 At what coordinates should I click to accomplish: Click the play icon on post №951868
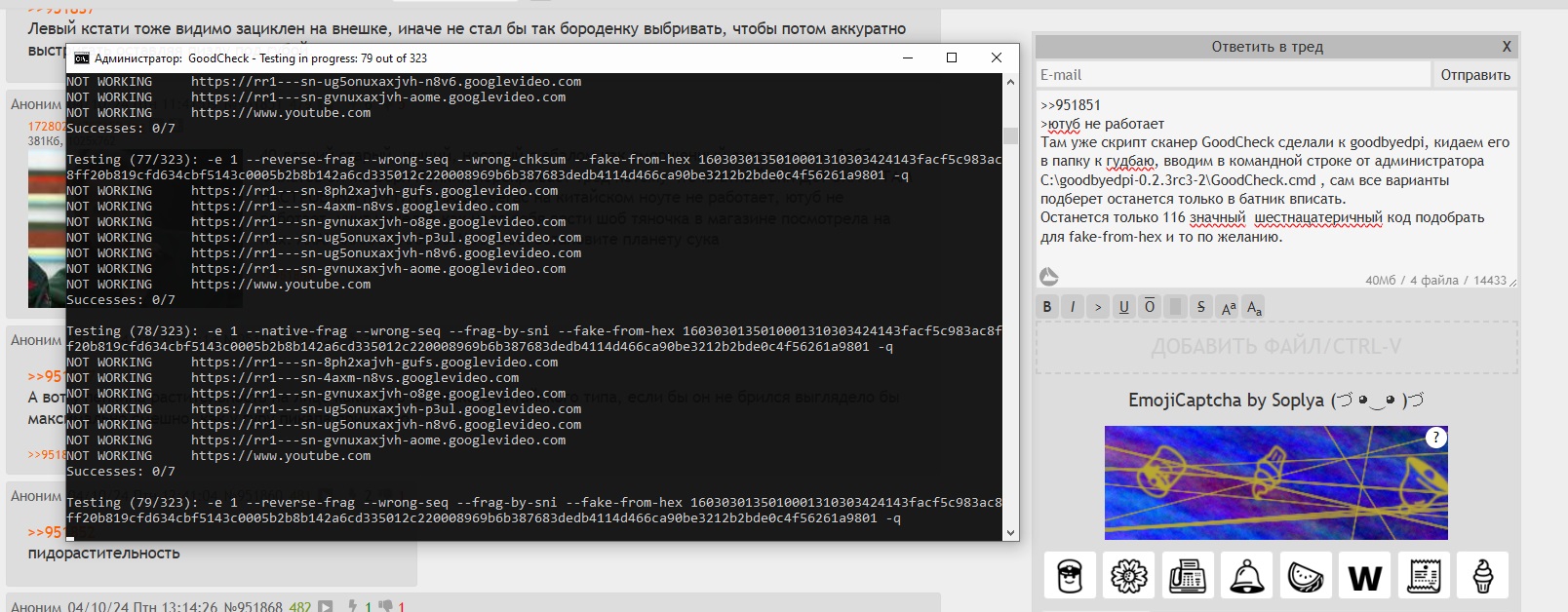tap(326, 606)
